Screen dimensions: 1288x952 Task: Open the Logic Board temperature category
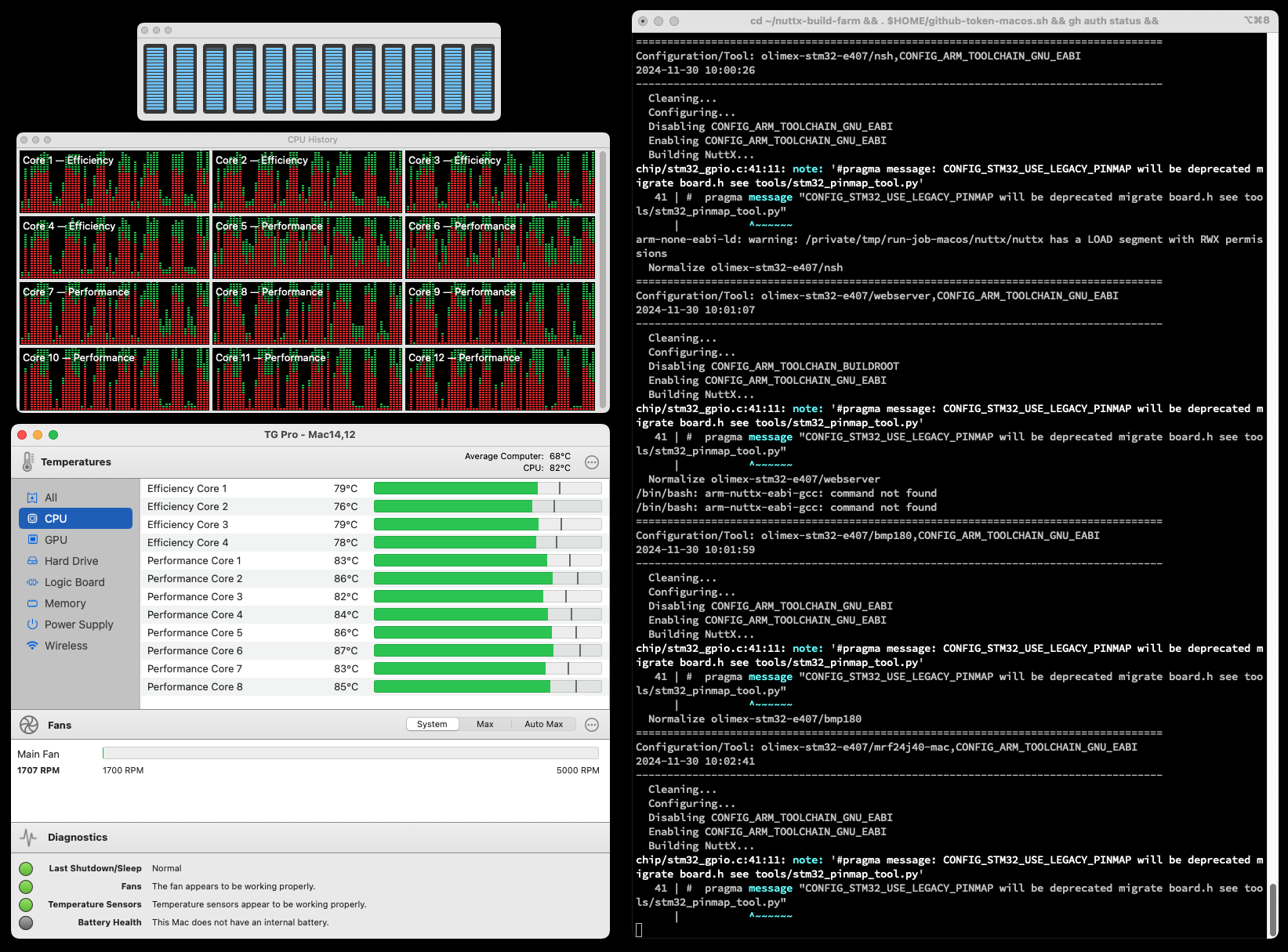coord(75,582)
